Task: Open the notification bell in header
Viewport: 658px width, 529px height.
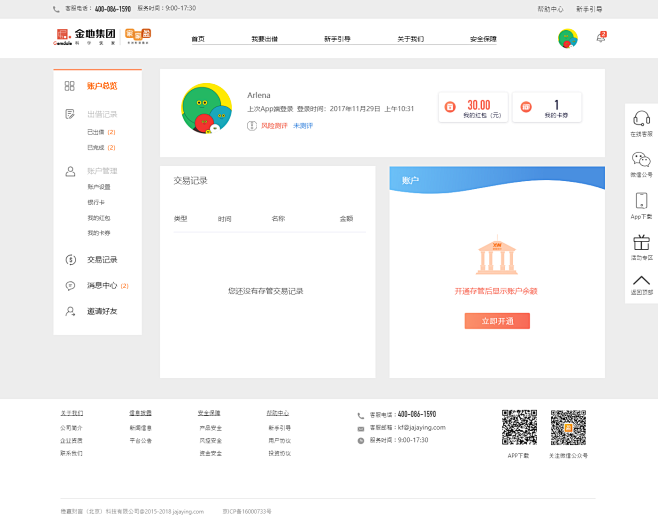Action: point(601,38)
